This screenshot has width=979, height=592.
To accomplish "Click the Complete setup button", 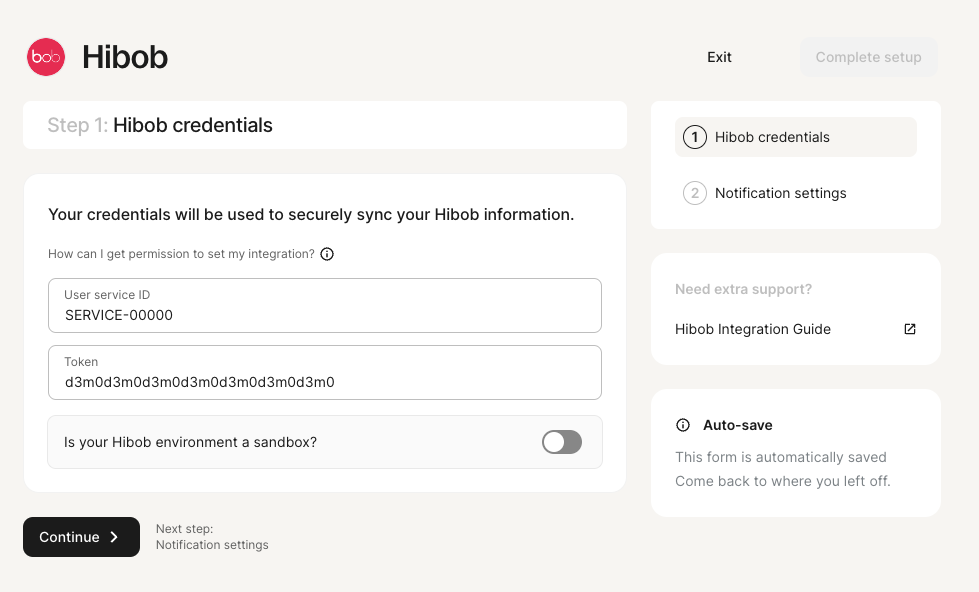I will tap(868, 57).
